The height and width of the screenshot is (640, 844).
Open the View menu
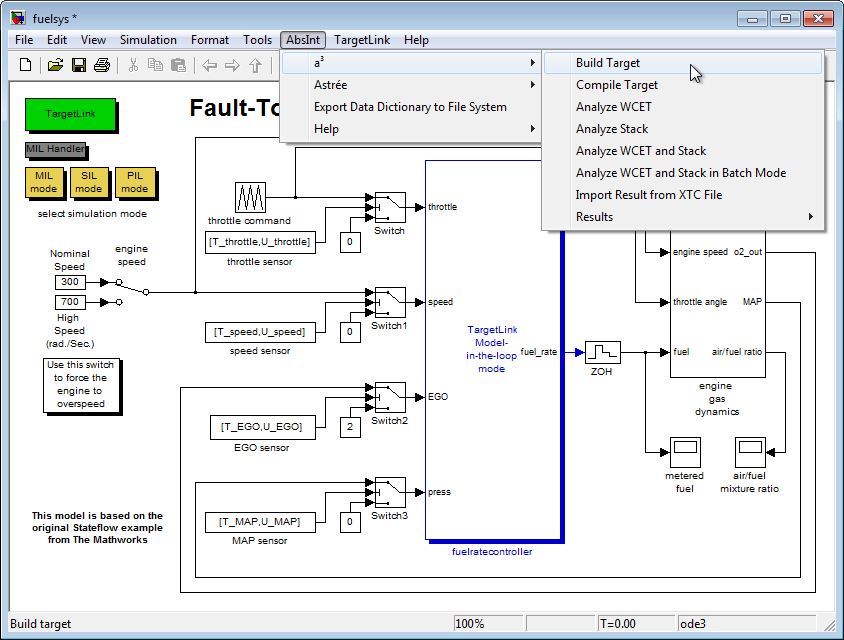click(x=93, y=40)
